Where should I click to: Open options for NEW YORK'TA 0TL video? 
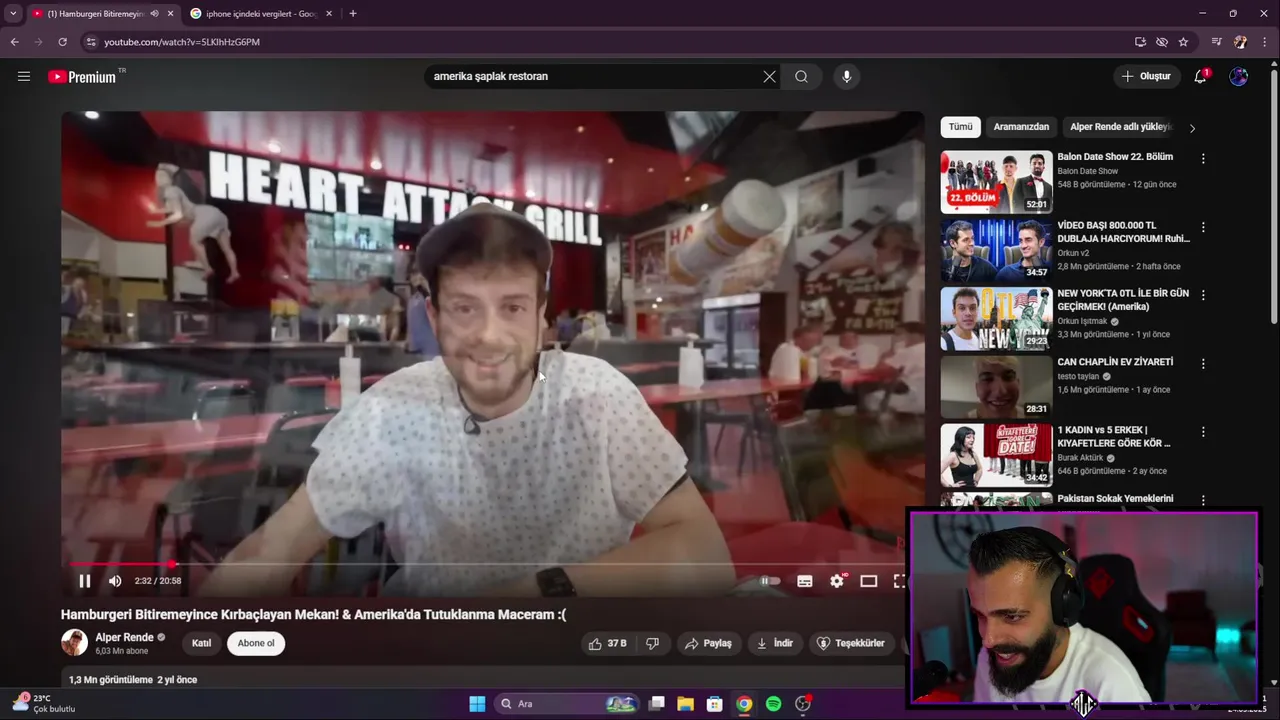click(1203, 295)
